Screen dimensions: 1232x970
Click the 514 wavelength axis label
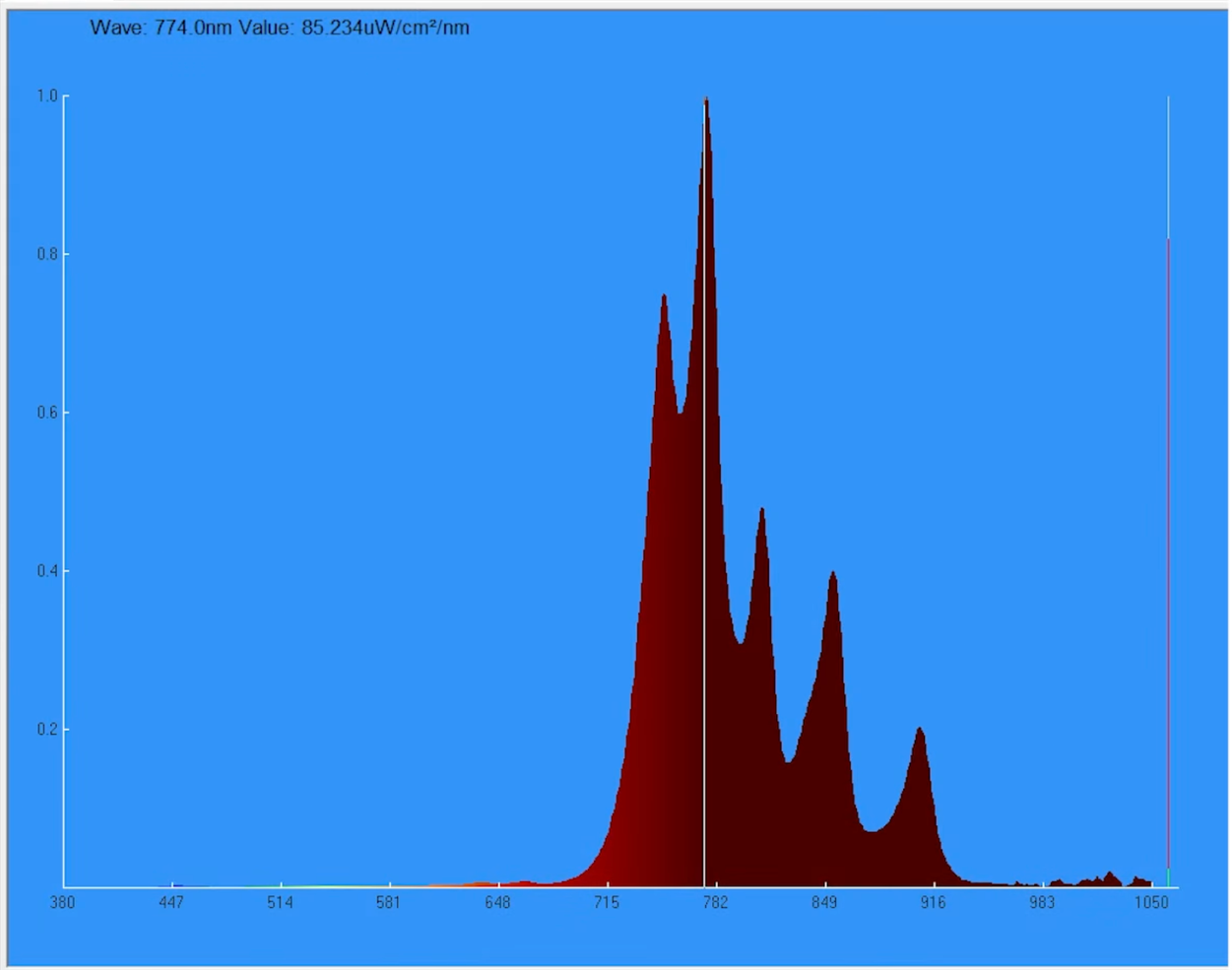281,902
